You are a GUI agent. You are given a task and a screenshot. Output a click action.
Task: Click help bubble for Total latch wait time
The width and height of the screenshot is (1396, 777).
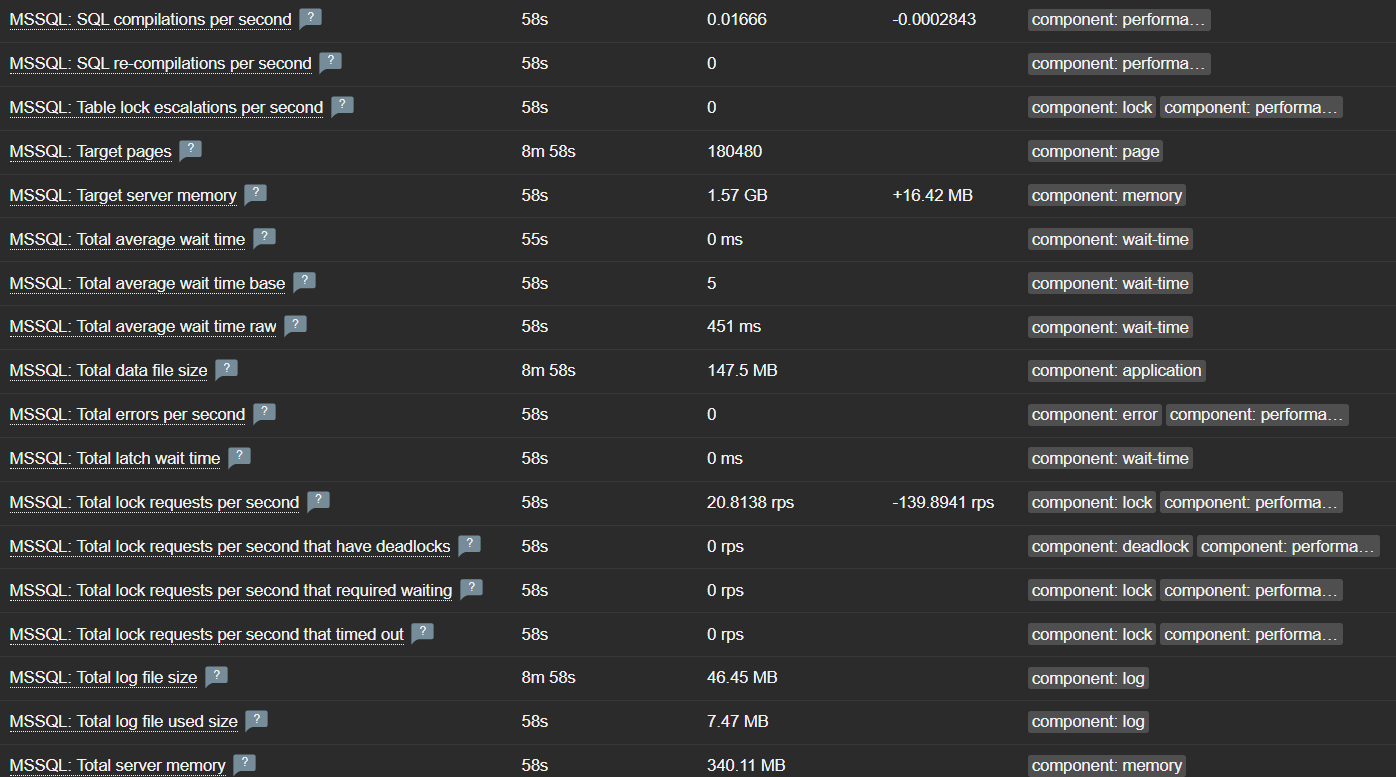pyautogui.click(x=240, y=457)
